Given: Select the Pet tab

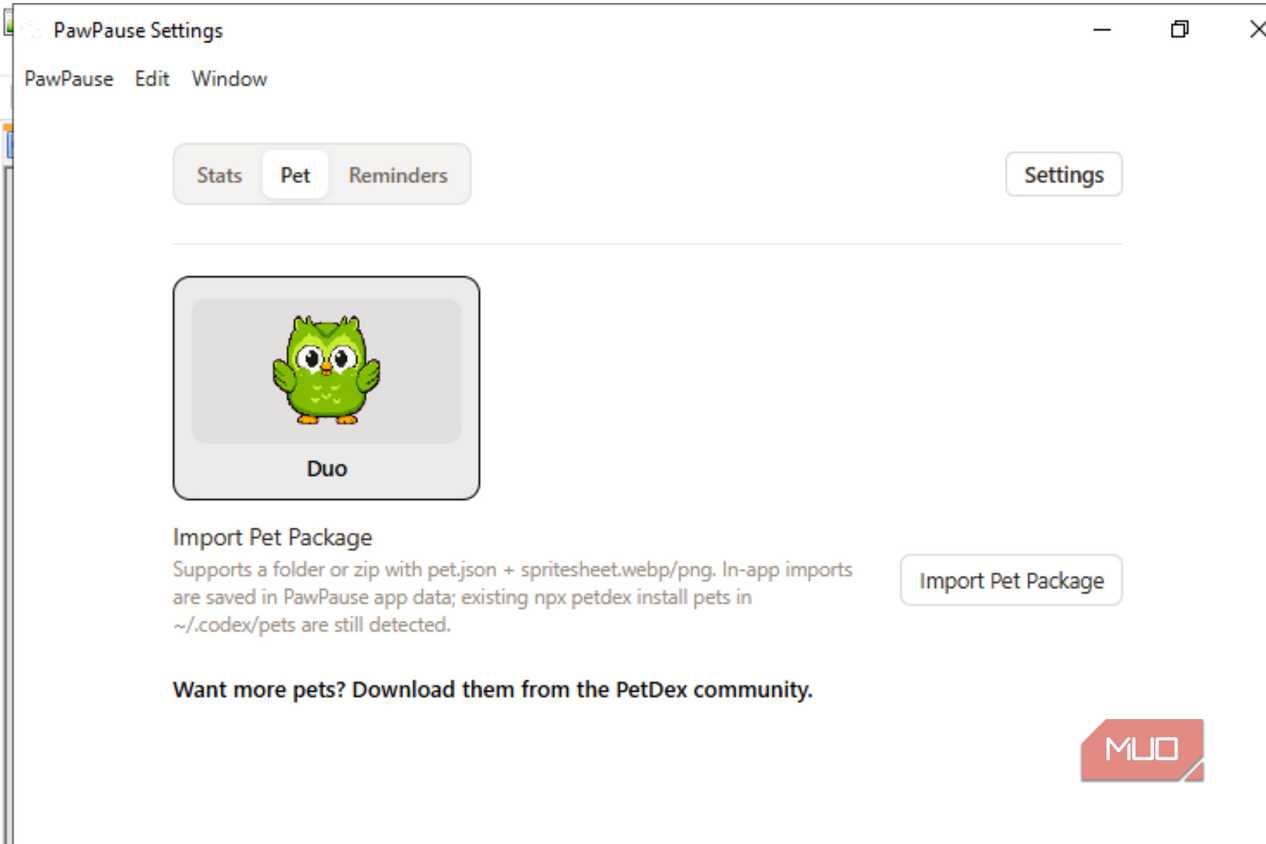Looking at the screenshot, I should click(x=295, y=175).
